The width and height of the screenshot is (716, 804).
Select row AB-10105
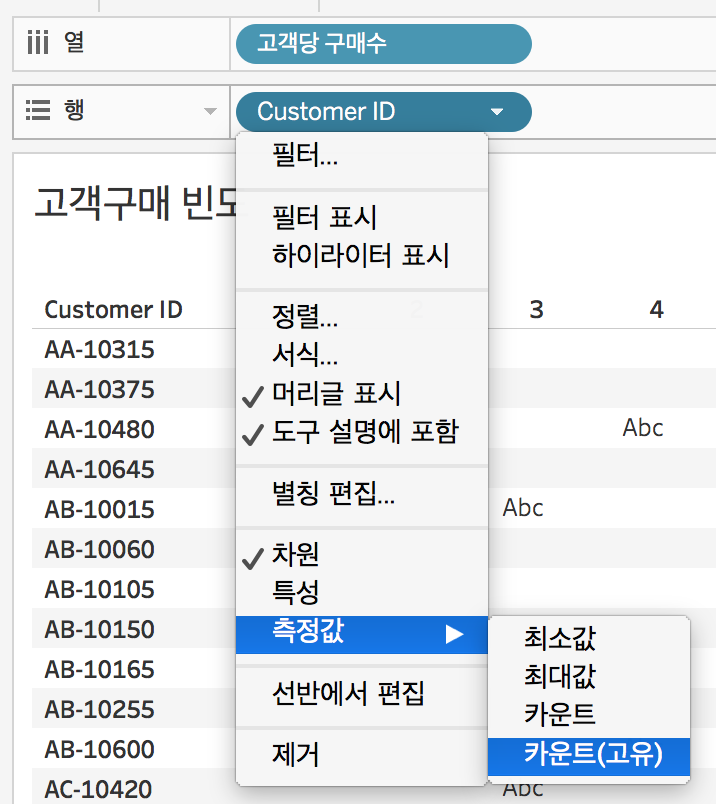[100, 590]
